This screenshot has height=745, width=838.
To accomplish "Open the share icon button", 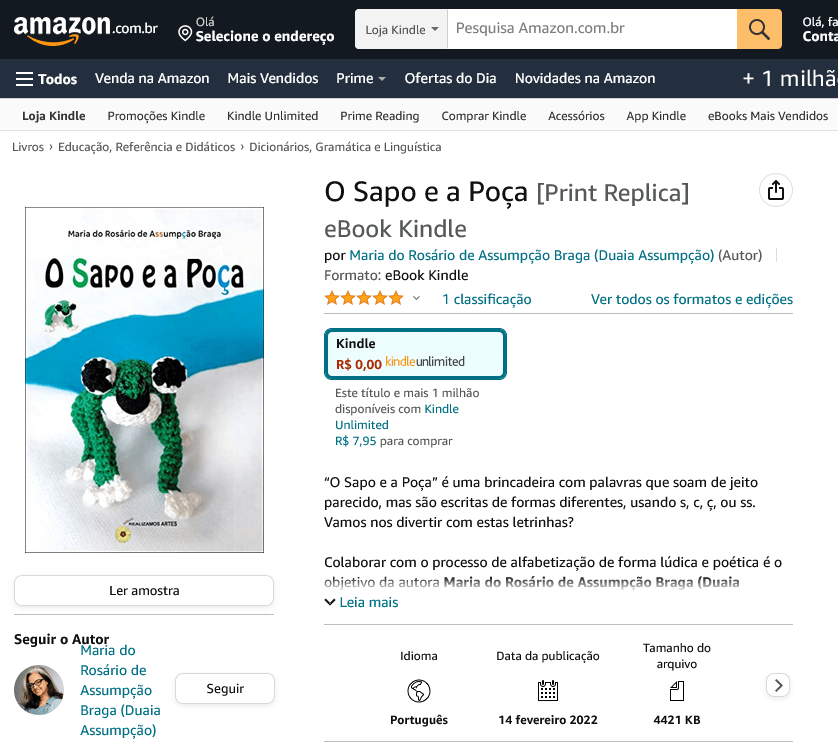I will (x=776, y=191).
